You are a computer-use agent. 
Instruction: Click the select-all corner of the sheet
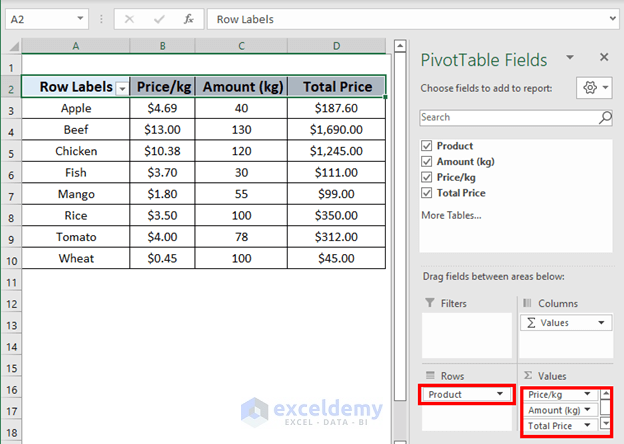(10, 45)
